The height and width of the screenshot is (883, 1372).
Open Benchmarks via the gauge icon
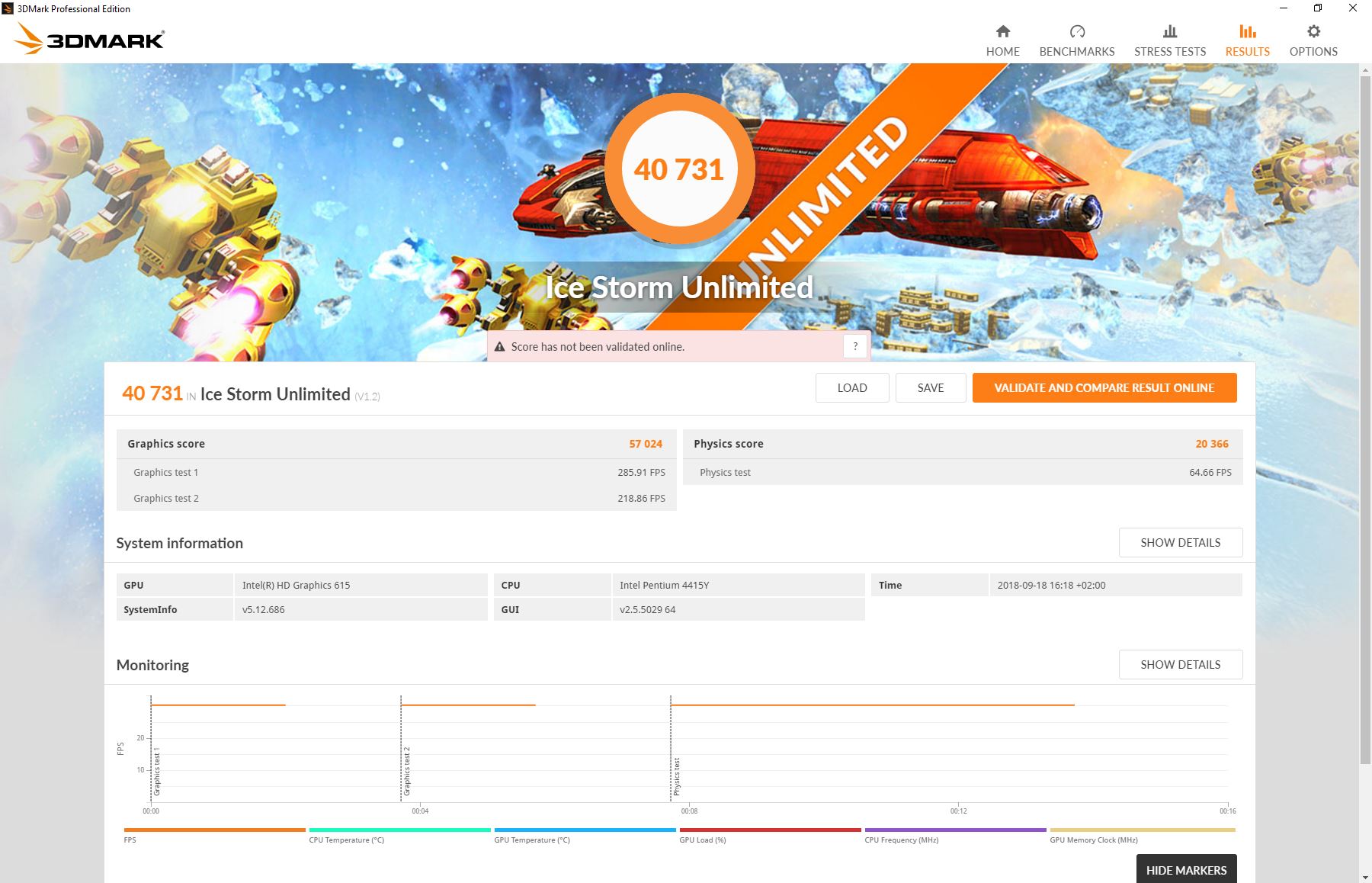(x=1076, y=31)
